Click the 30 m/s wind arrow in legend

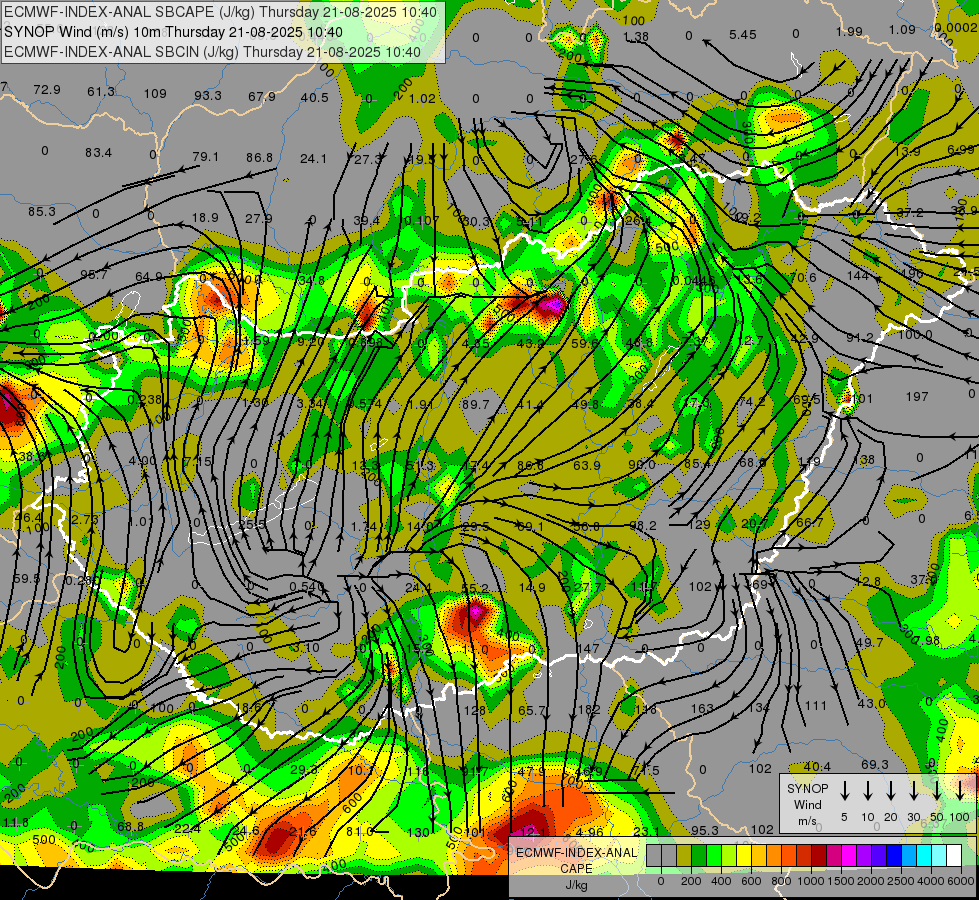coord(913,790)
